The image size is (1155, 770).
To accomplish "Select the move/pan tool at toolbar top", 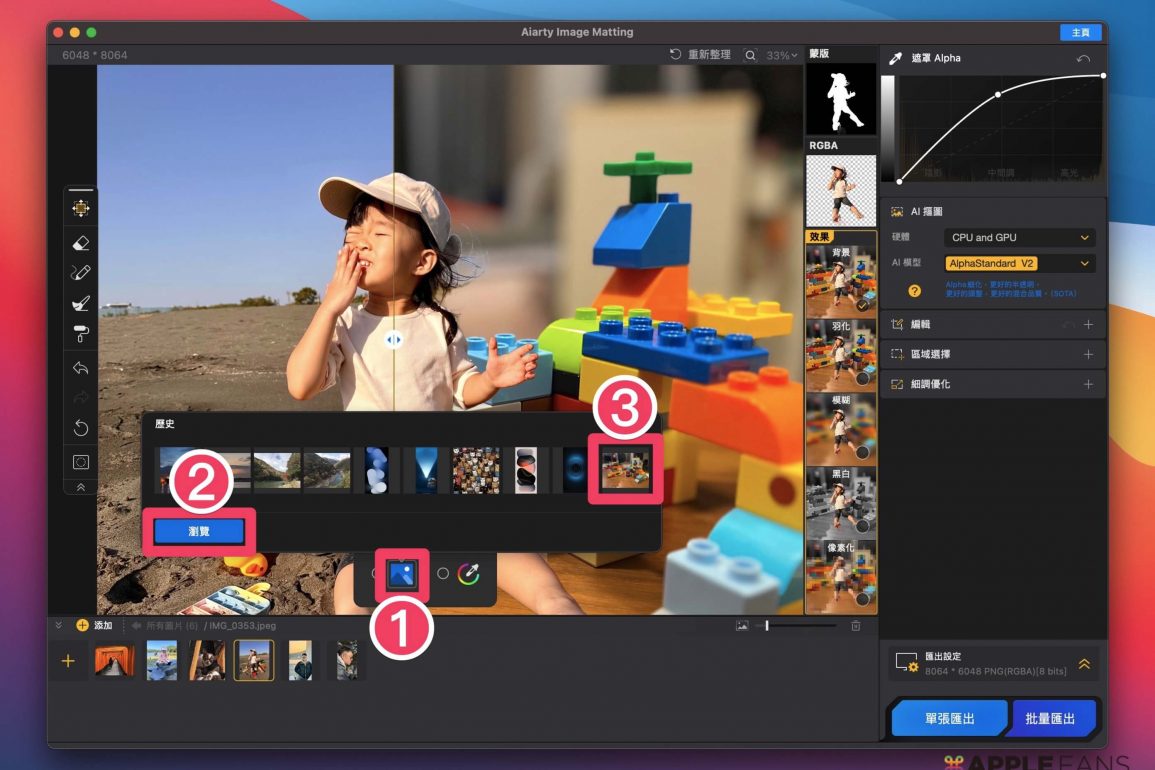I will point(81,208).
